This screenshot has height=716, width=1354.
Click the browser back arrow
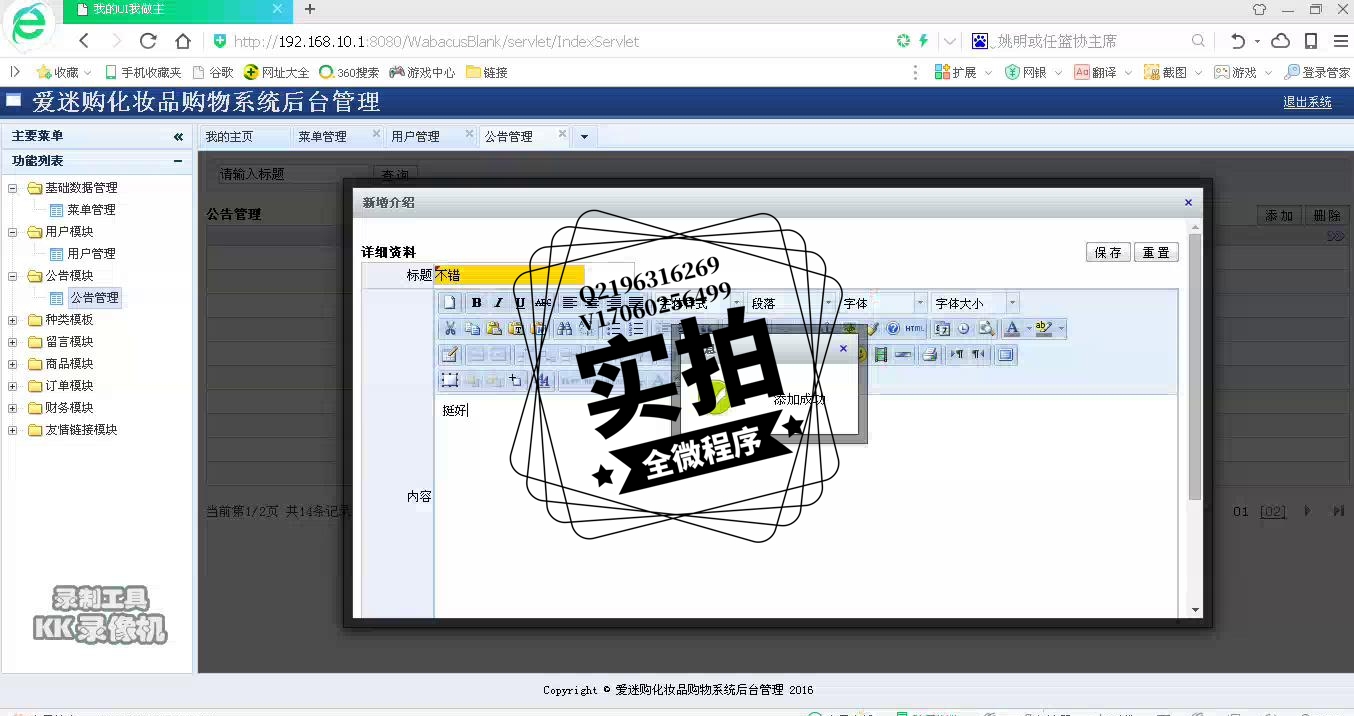tap(84, 41)
